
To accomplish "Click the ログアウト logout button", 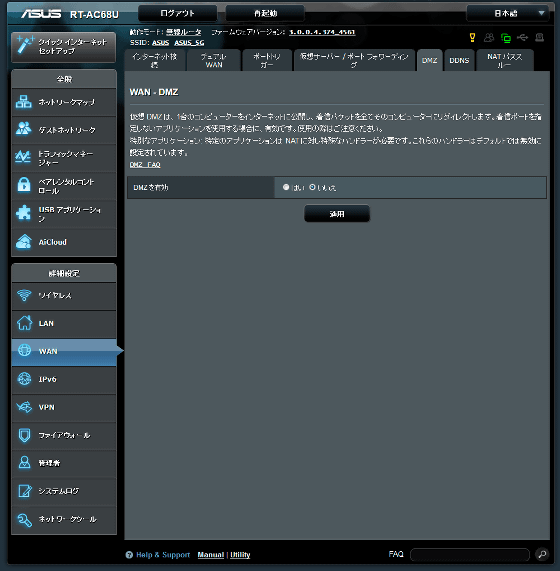I will 177,13.
